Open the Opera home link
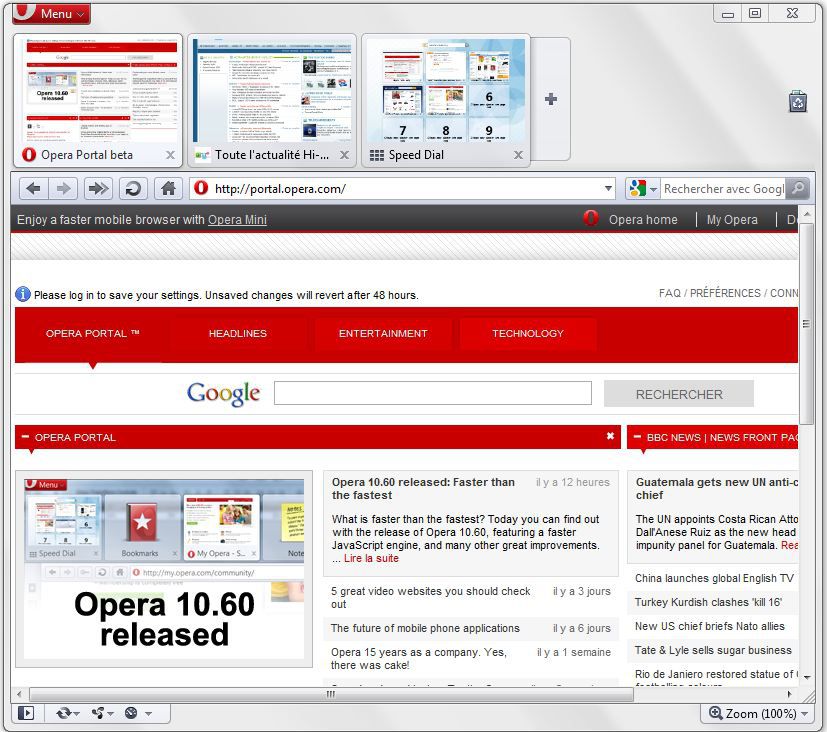The width and height of the screenshot is (827, 732). coord(643,219)
